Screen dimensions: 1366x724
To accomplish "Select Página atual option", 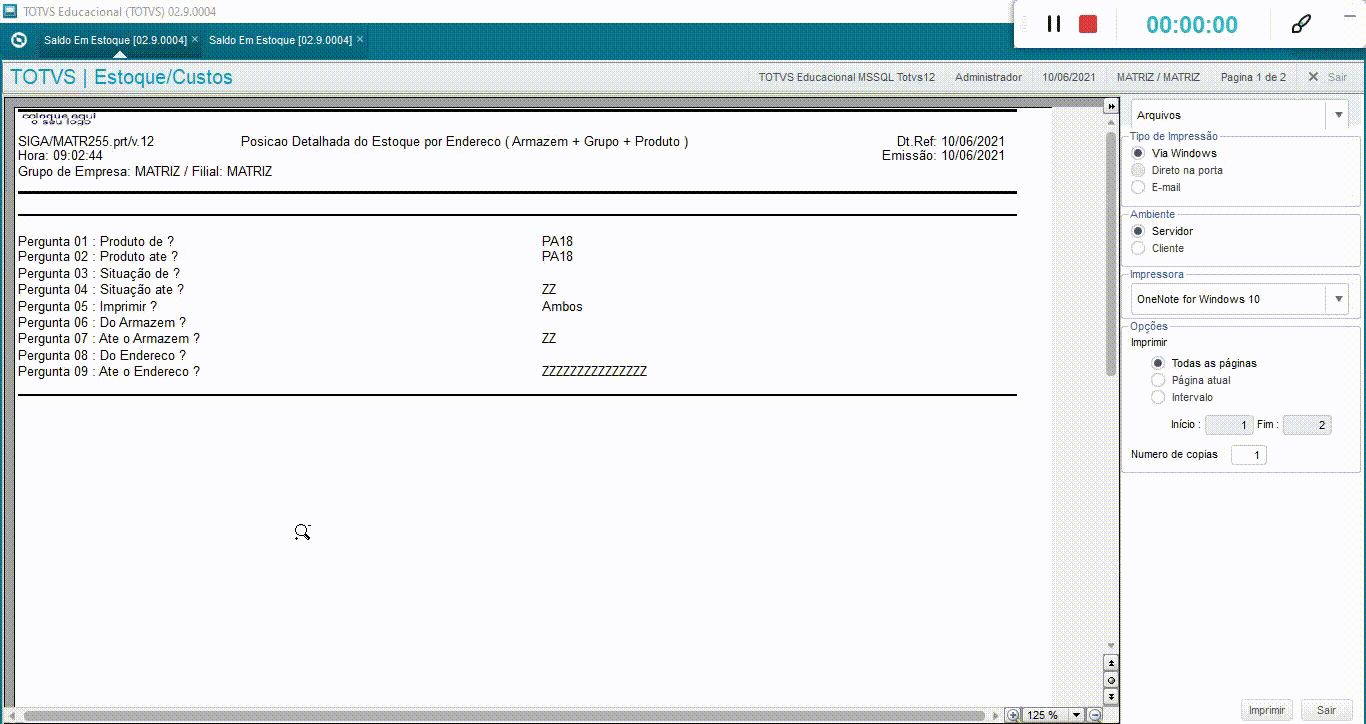I will (1159, 380).
